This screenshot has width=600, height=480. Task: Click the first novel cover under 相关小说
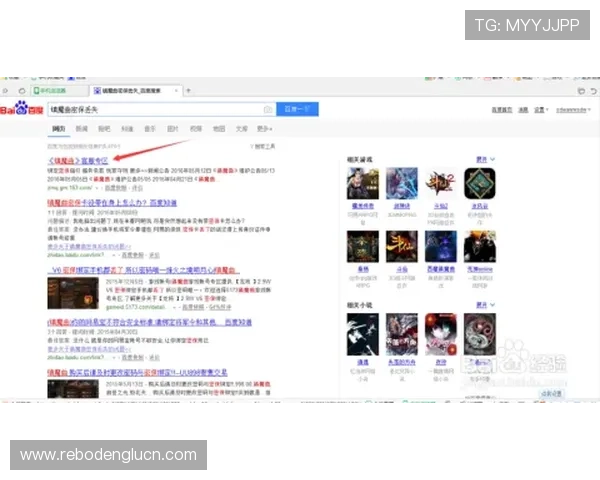(361, 333)
